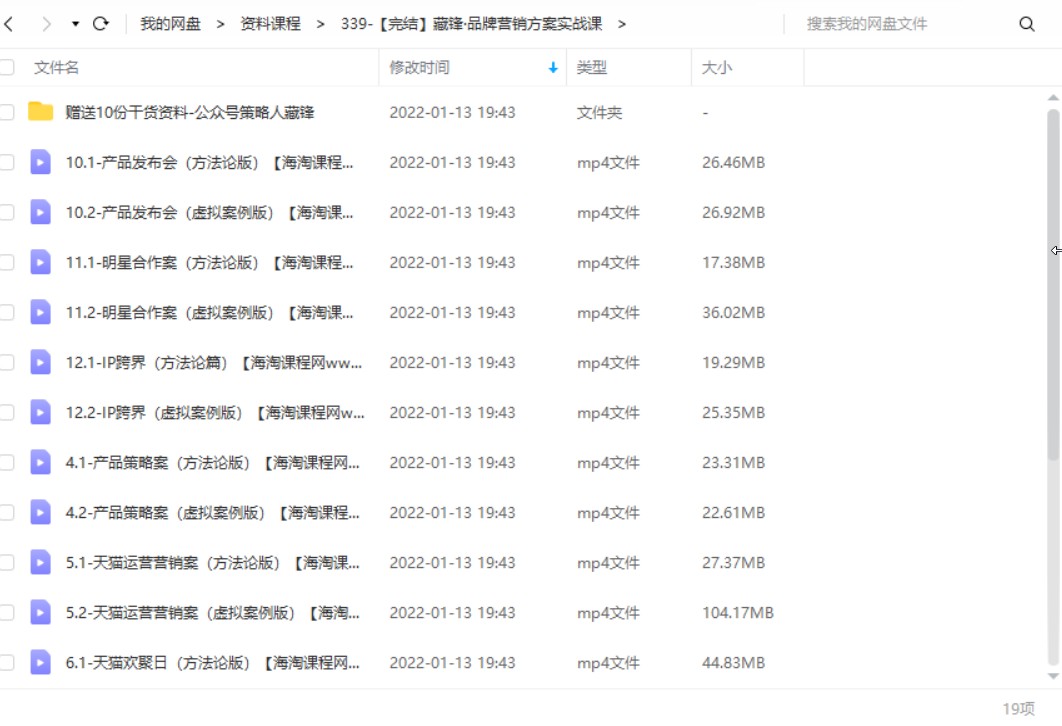
Task: Click the video icon of 10.2-产品发布会
Action: coord(41,213)
